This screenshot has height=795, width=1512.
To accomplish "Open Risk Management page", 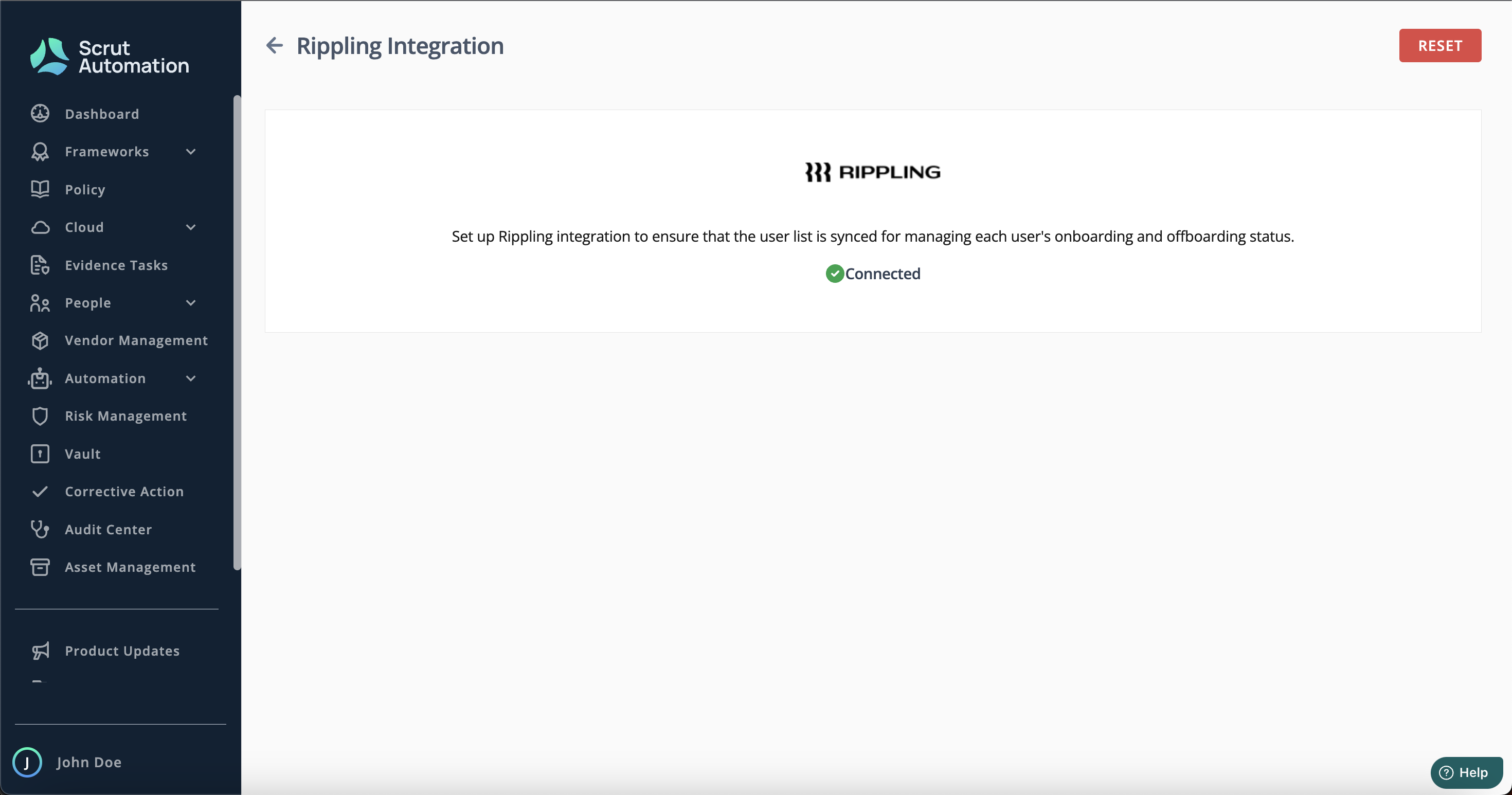I will (x=125, y=416).
